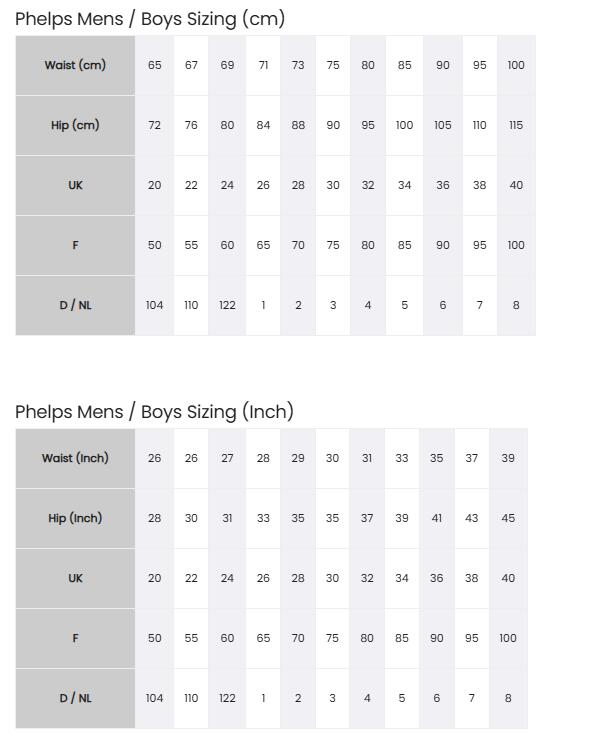This screenshot has height=754, width=596.
Task: Select hip value 84 in cm table
Action: point(263,125)
